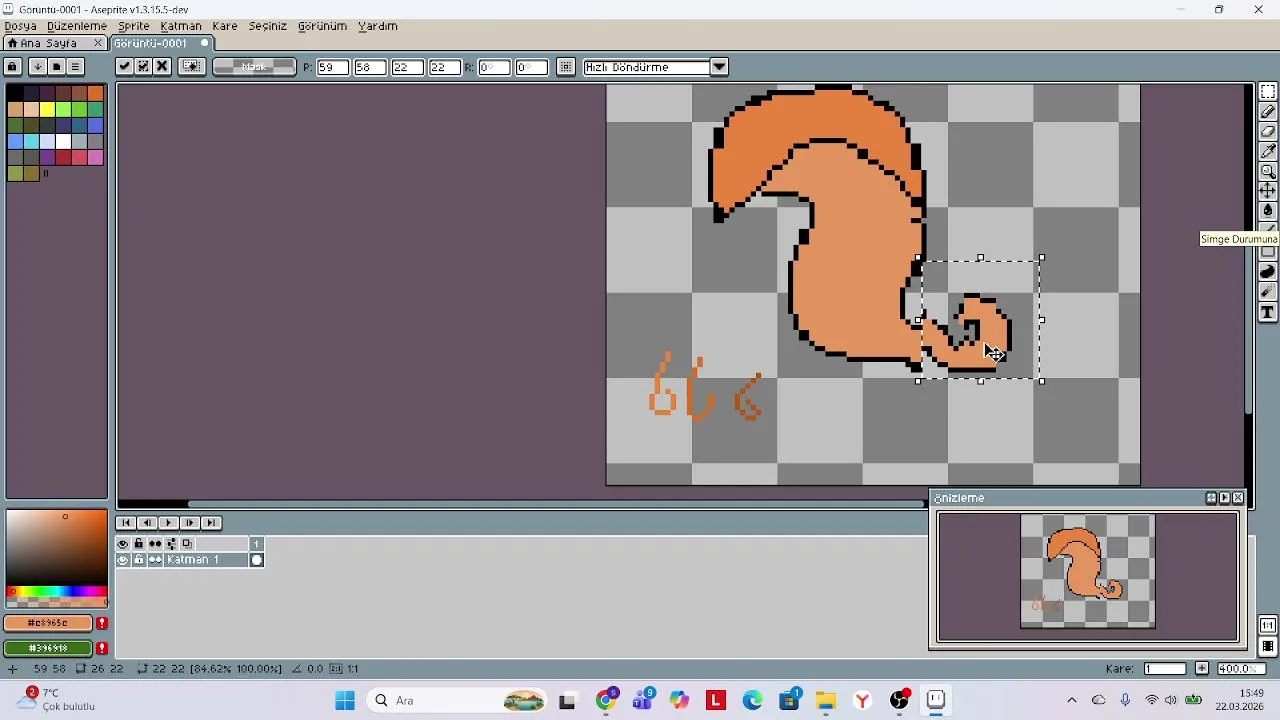The image size is (1280, 720).
Task: Play the animation in timeline
Action: [x=168, y=523]
